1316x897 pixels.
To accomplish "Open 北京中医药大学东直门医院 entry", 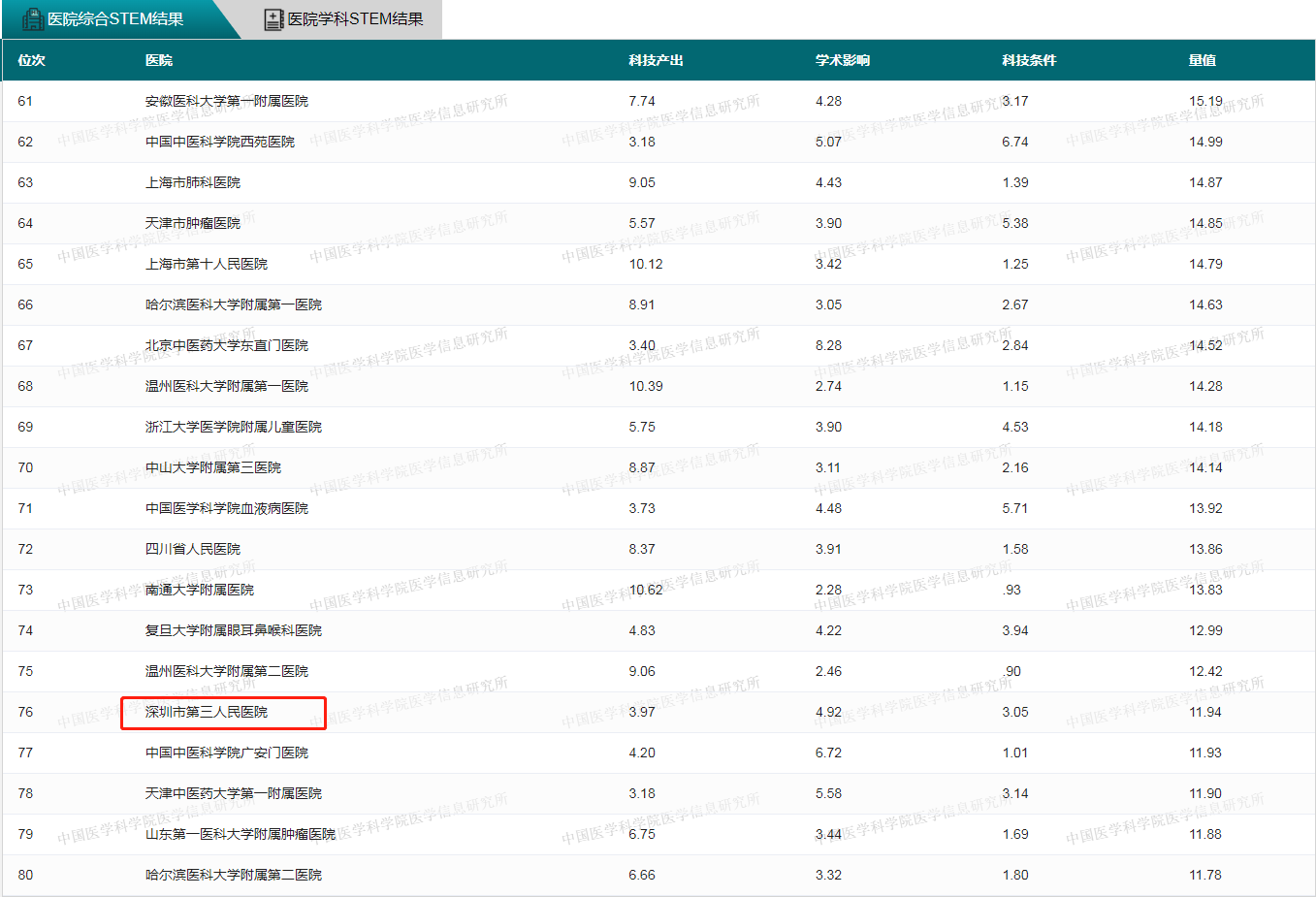I will [x=227, y=345].
